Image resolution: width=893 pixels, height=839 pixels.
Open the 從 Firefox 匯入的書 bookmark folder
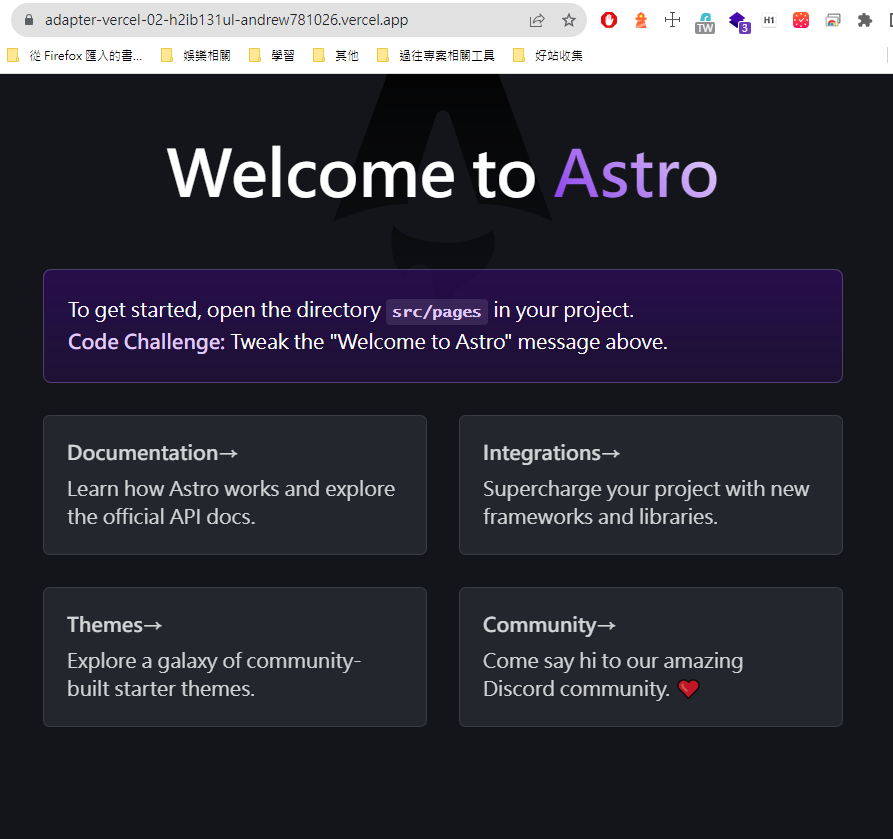[x=75, y=55]
